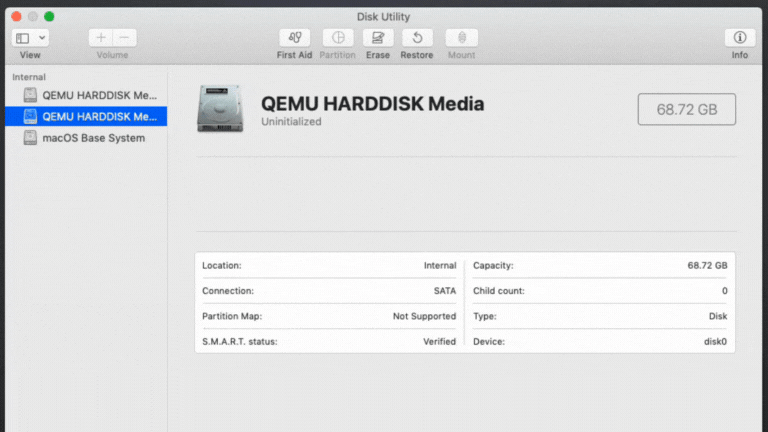Click the Mount toolbar icon
The image size is (768, 432).
coord(461,38)
